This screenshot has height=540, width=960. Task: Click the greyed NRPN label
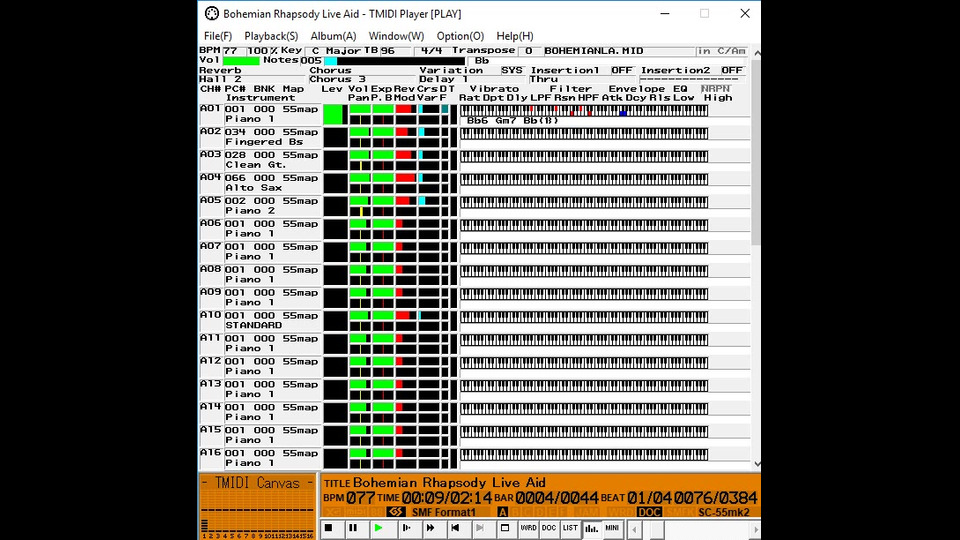coord(716,89)
